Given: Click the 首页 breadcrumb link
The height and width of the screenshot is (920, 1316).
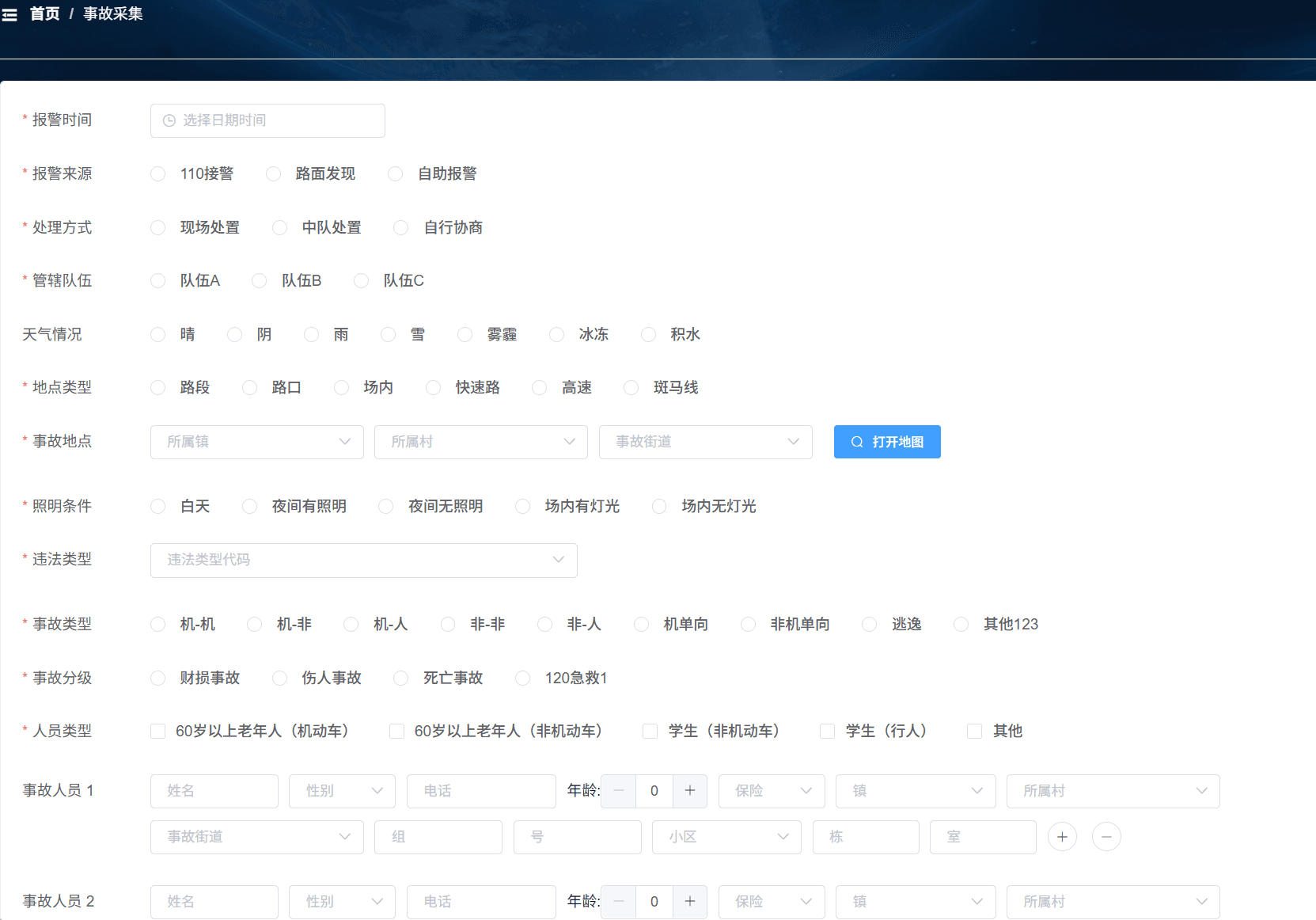Looking at the screenshot, I should click(x=45, y=13).
